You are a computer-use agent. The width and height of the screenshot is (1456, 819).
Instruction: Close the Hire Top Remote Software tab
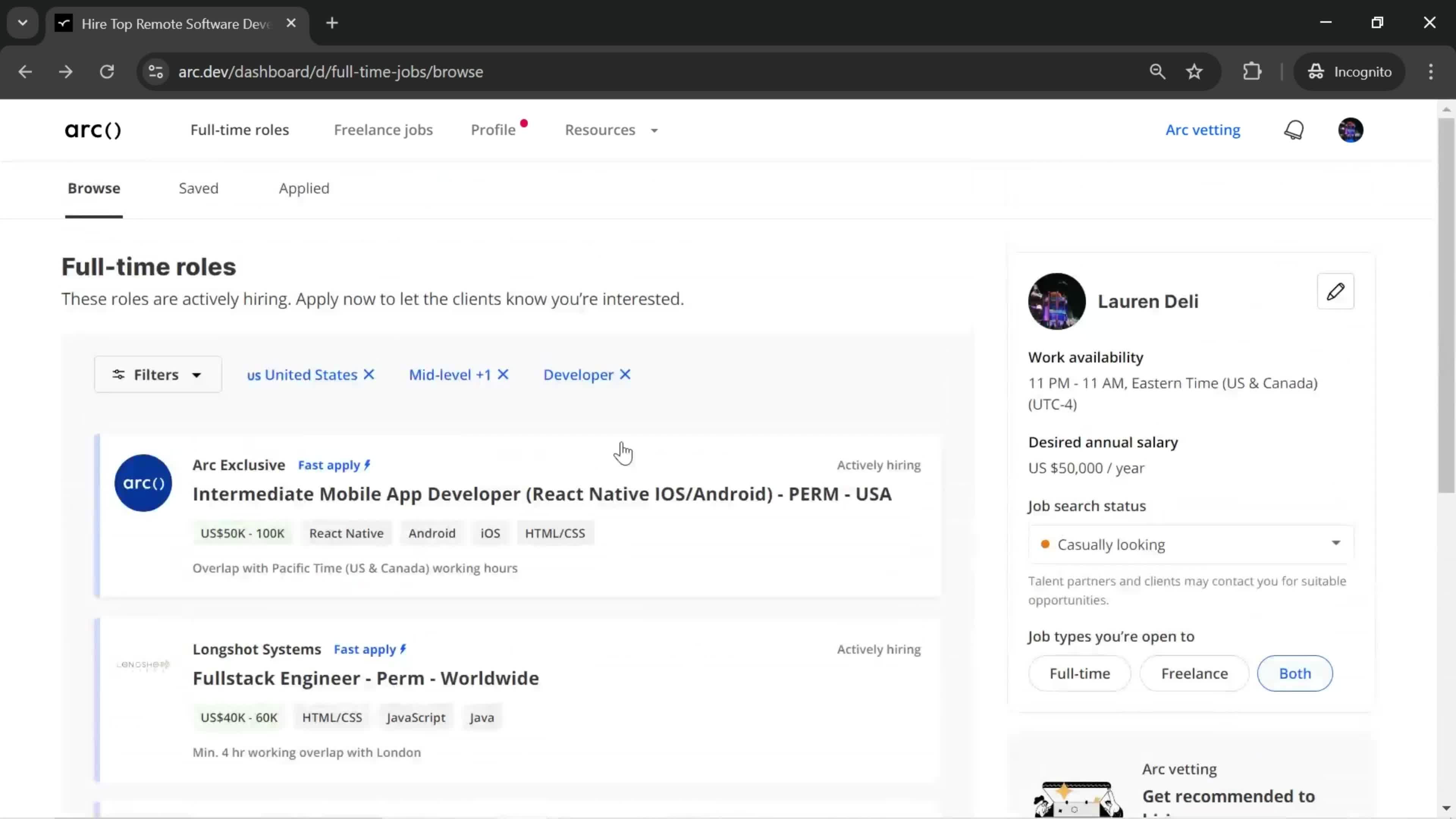(x=291, y=23)
